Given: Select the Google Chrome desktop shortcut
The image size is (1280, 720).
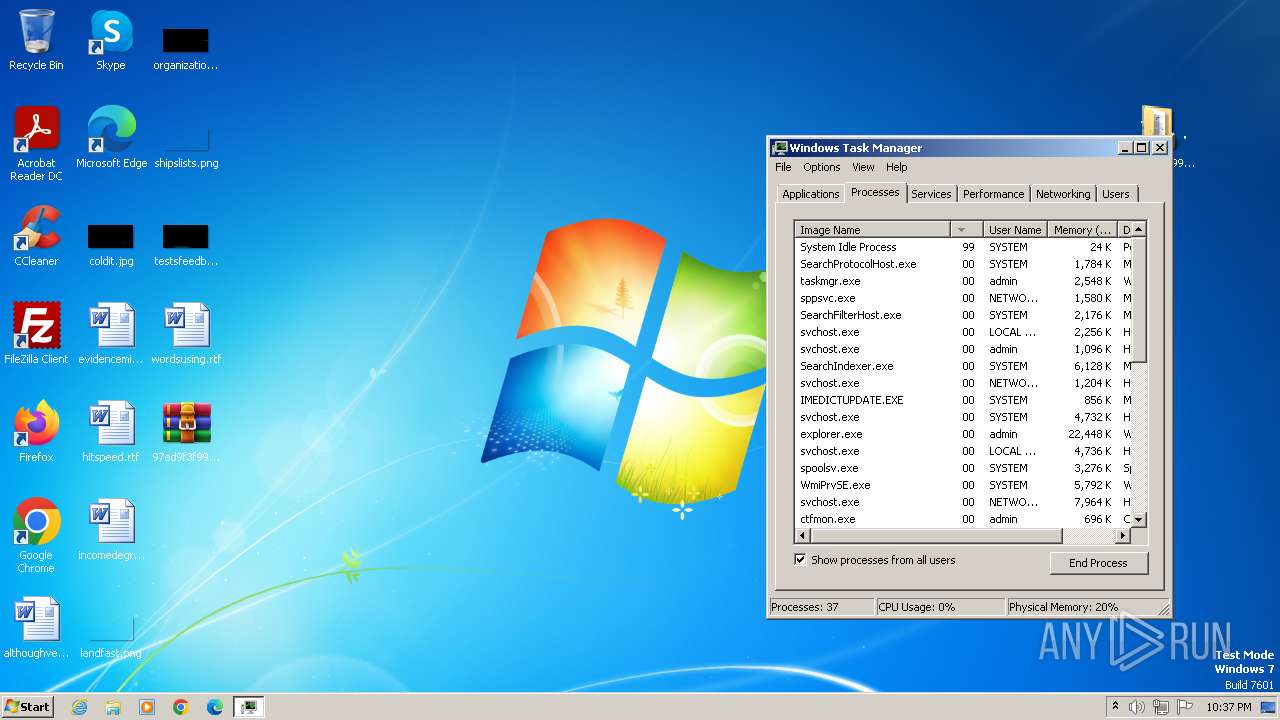Looking at the screenshot, I should 36,536.
